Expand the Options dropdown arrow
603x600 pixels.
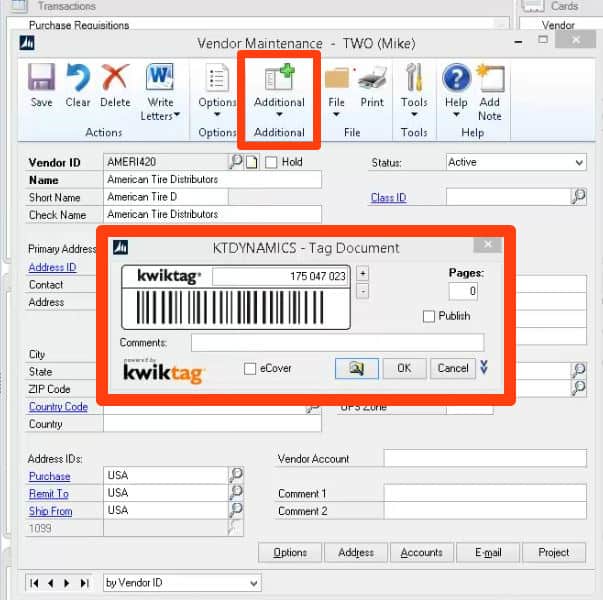[x=217, y=114]
